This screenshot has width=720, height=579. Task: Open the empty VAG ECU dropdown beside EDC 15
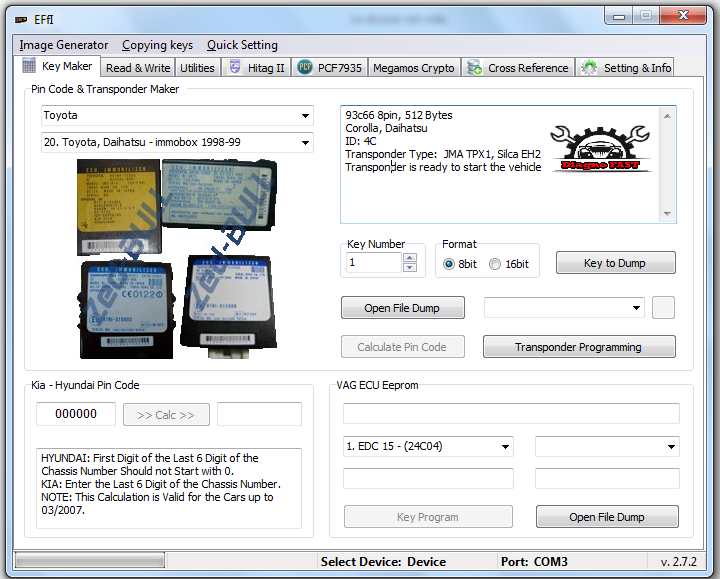(671, 447)
